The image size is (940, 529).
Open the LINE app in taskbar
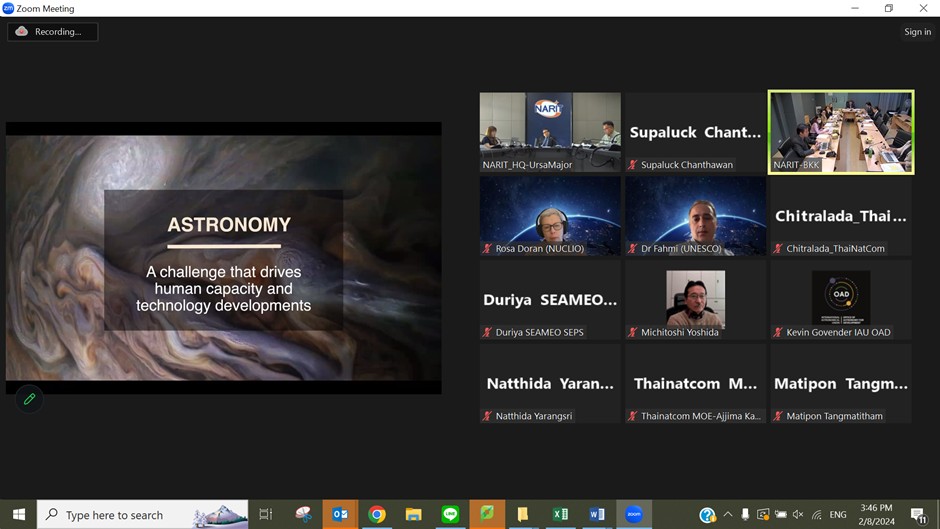[450, 514]
